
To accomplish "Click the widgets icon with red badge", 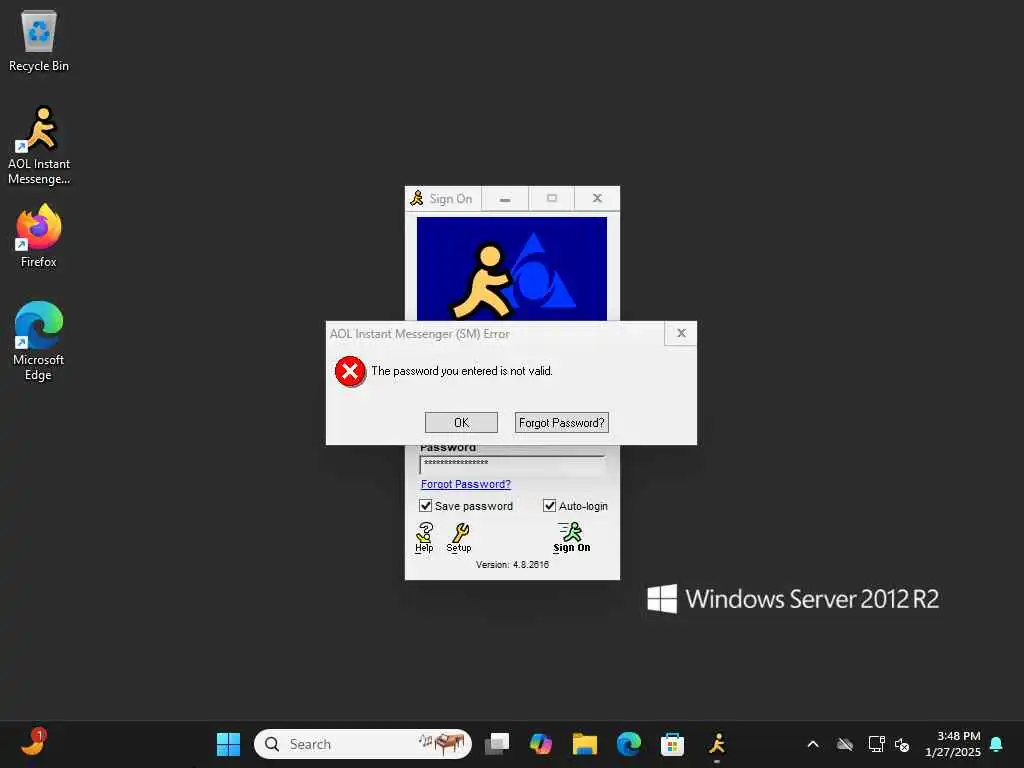I will [x=34, y=742].
